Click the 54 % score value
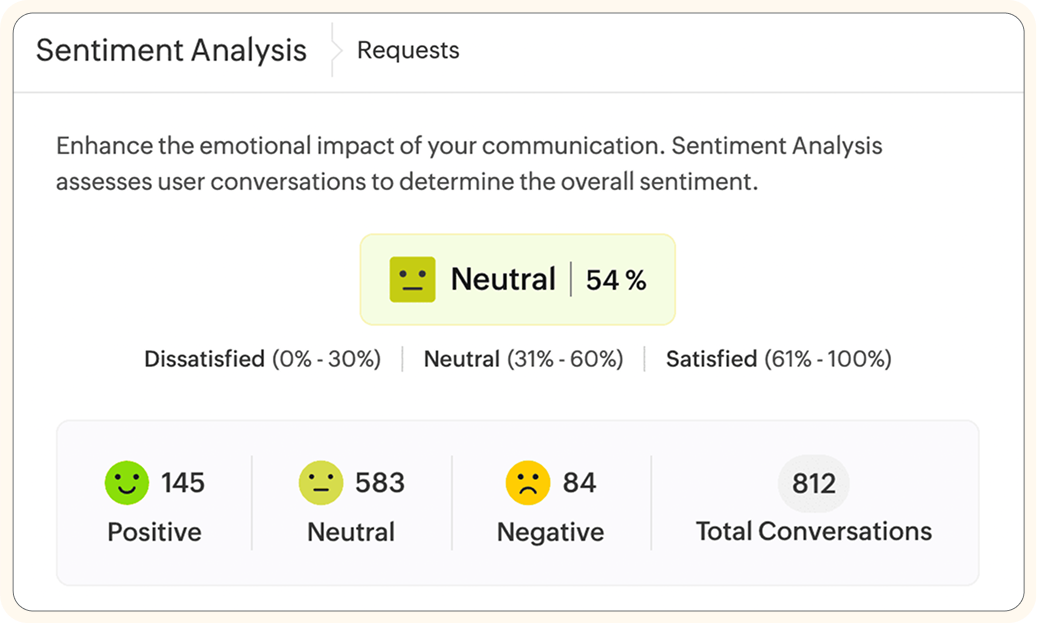The image size is (1037, 623). 616,280
